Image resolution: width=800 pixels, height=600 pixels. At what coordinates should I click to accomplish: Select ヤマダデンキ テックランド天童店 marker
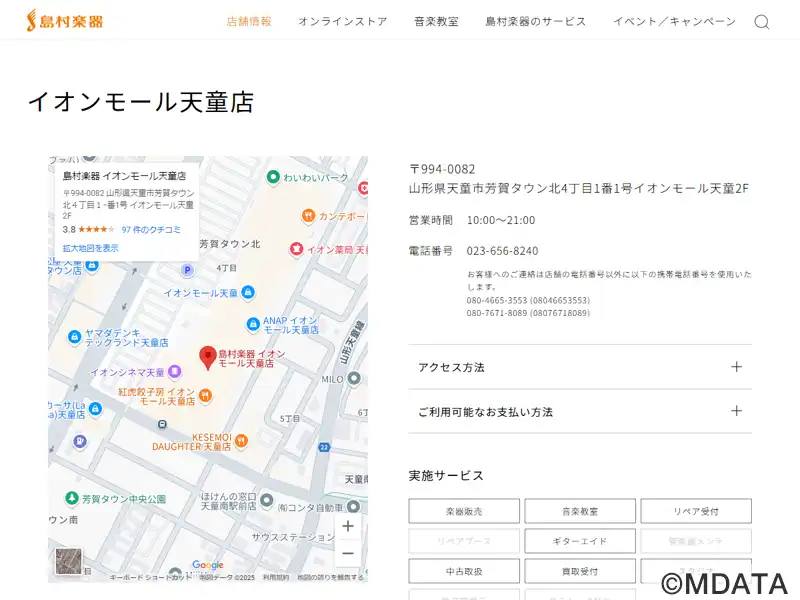pyautogui.click(x=74, y=337)
